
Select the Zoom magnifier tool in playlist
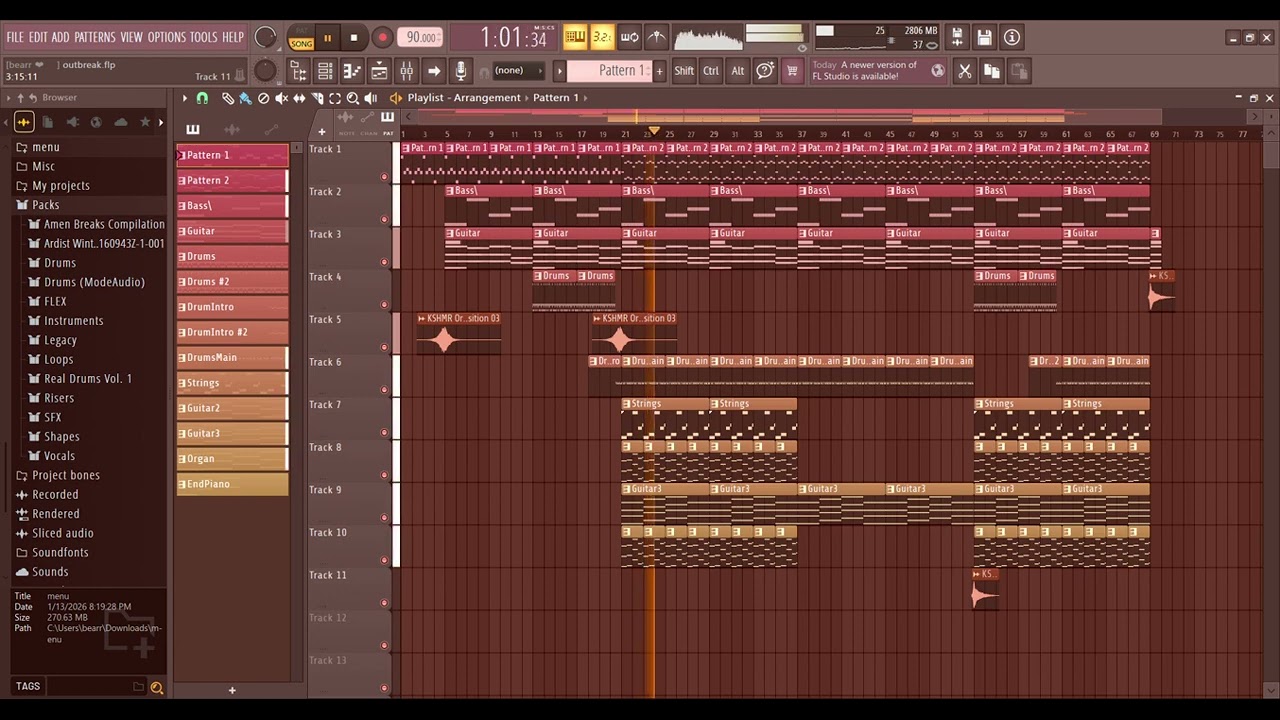click(x=353, y=98)
